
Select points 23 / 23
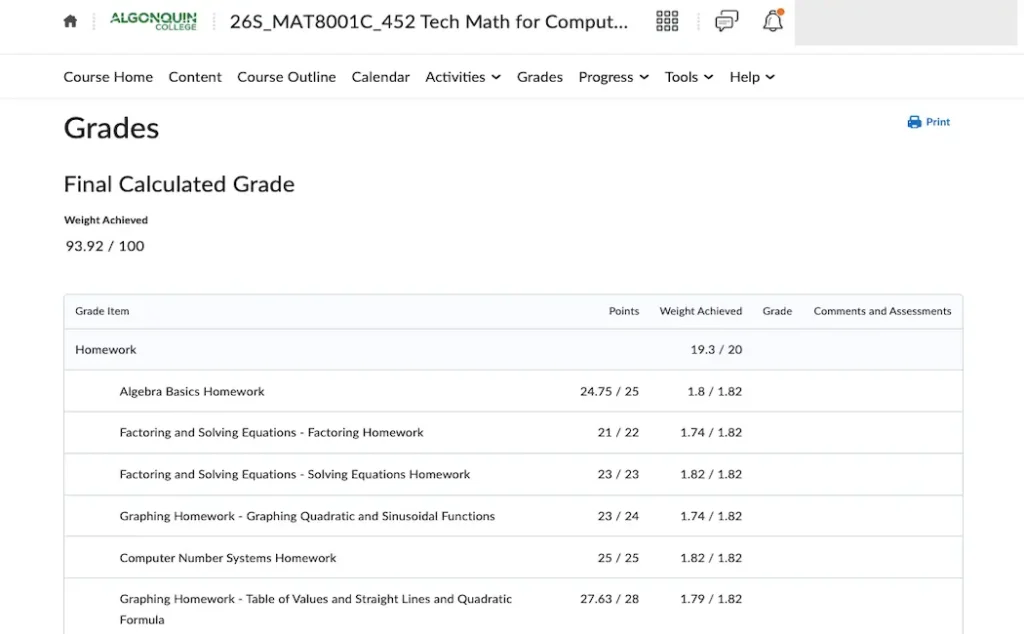tap(618, 475)
